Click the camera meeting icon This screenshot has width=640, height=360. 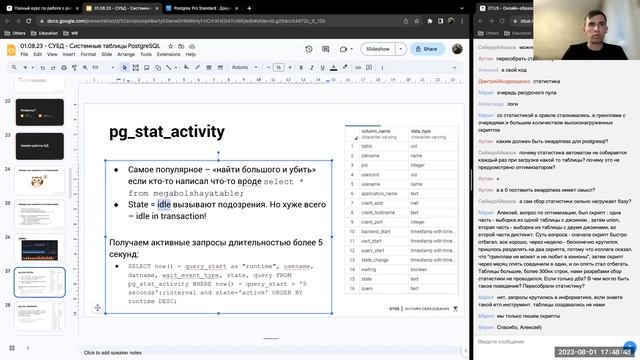[343, 49]
